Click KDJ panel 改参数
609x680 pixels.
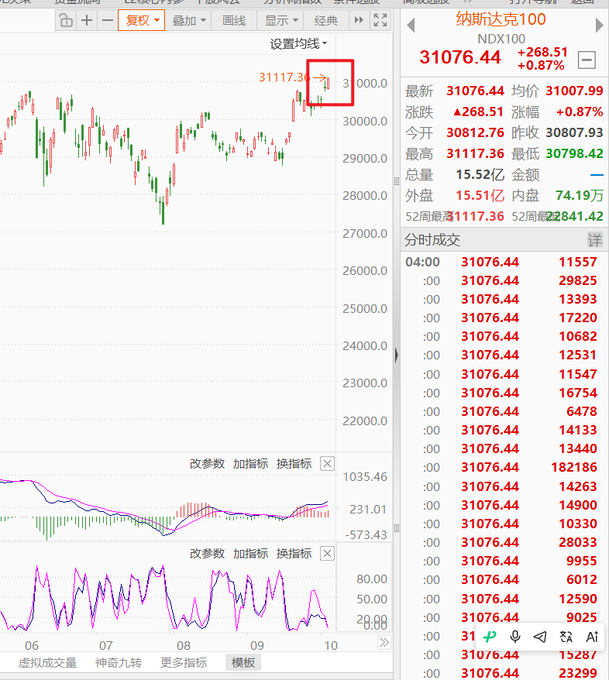[207, 553]
